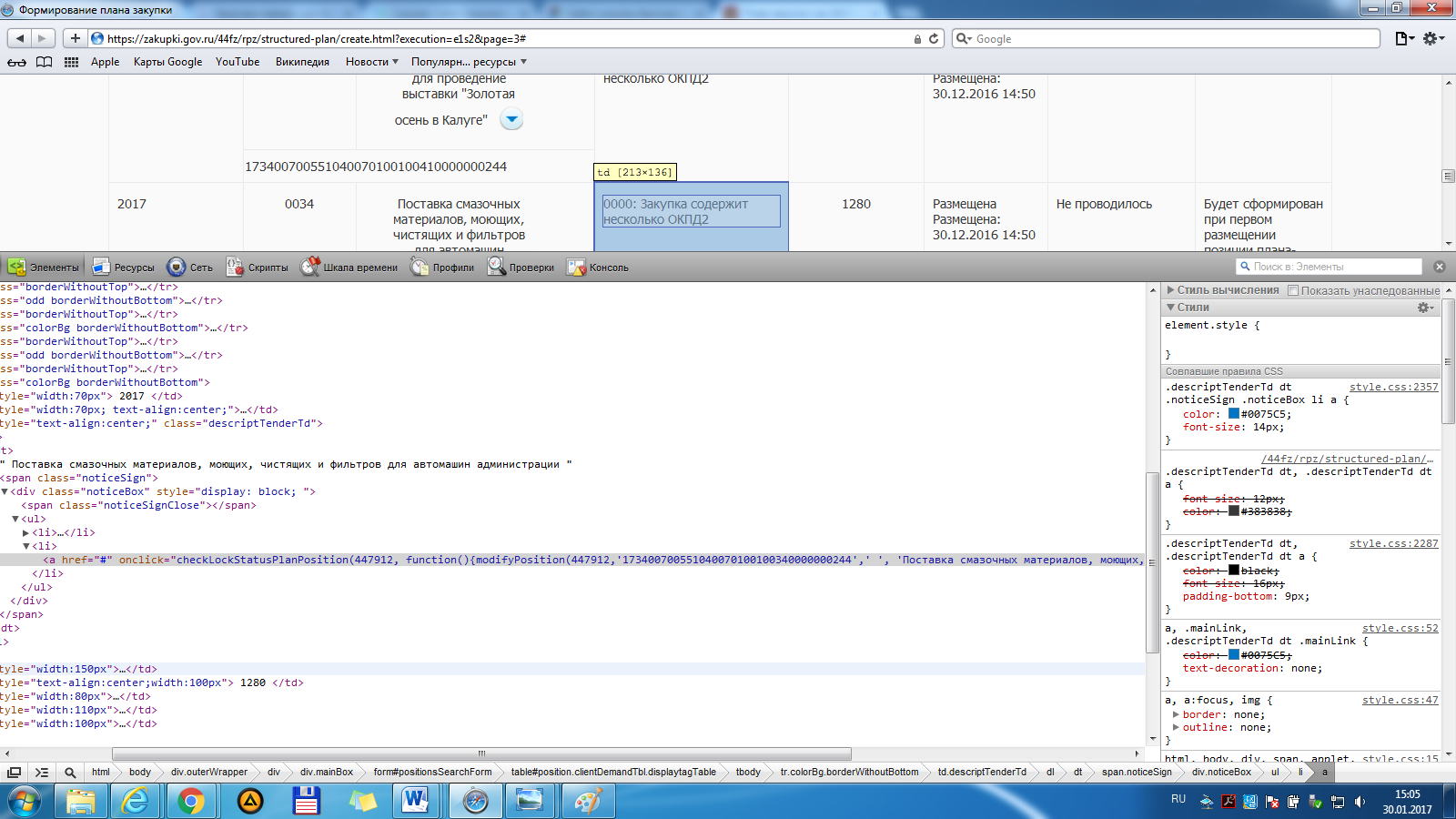This screenshot has height=819, width=1456.
Task: Select the Шкала времени timeline icon
Action: 310,267
